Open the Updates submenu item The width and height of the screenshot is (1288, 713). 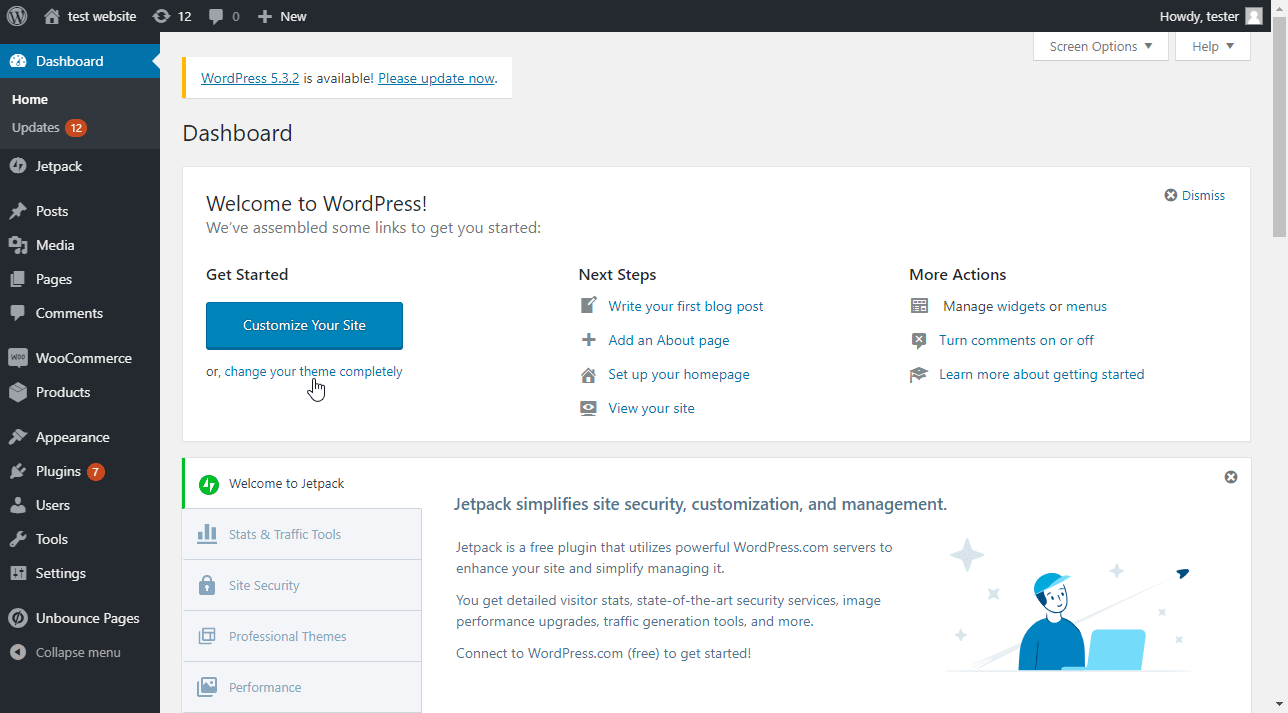[49, 128]
